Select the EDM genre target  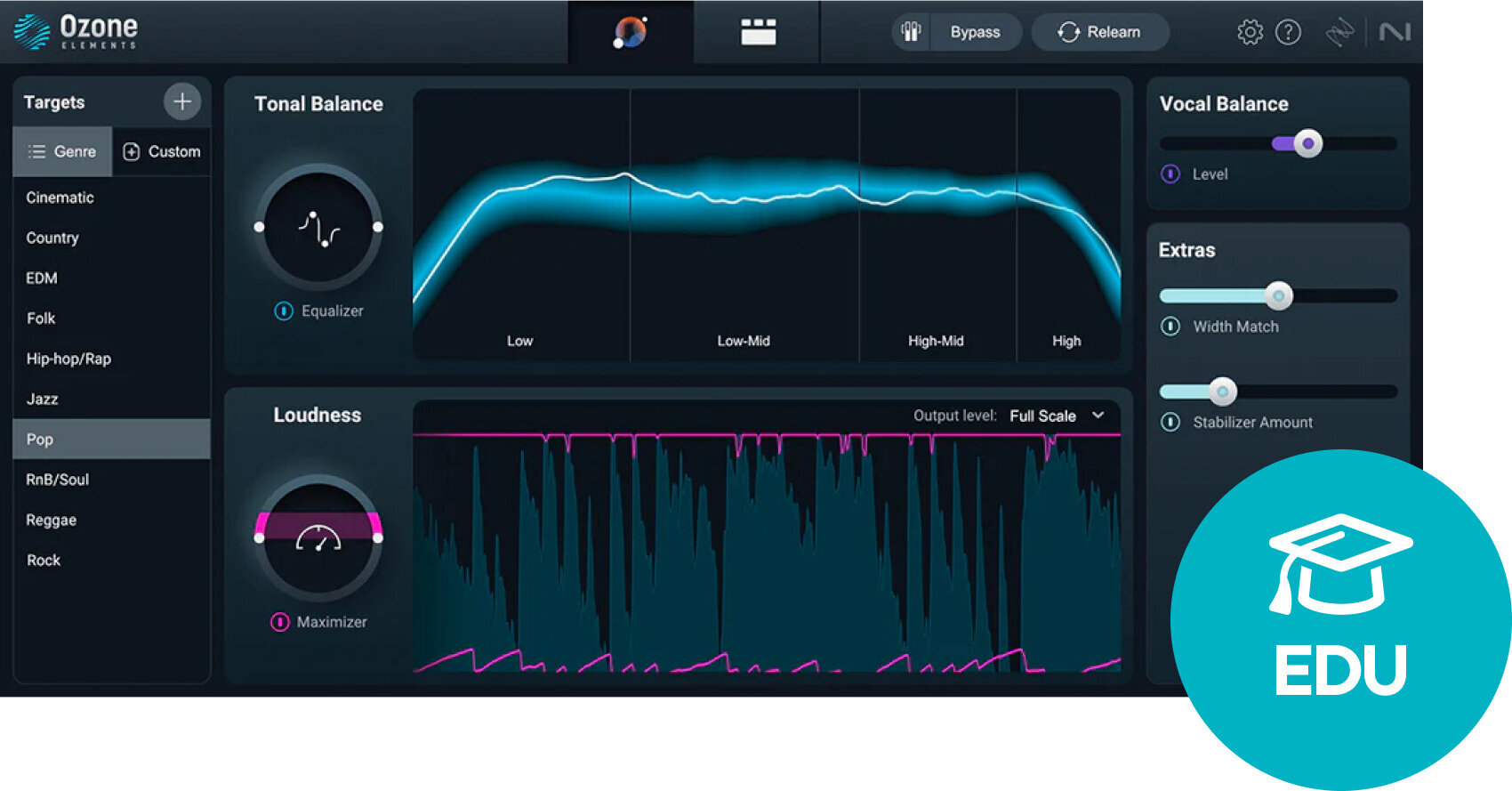coord(111,278)
